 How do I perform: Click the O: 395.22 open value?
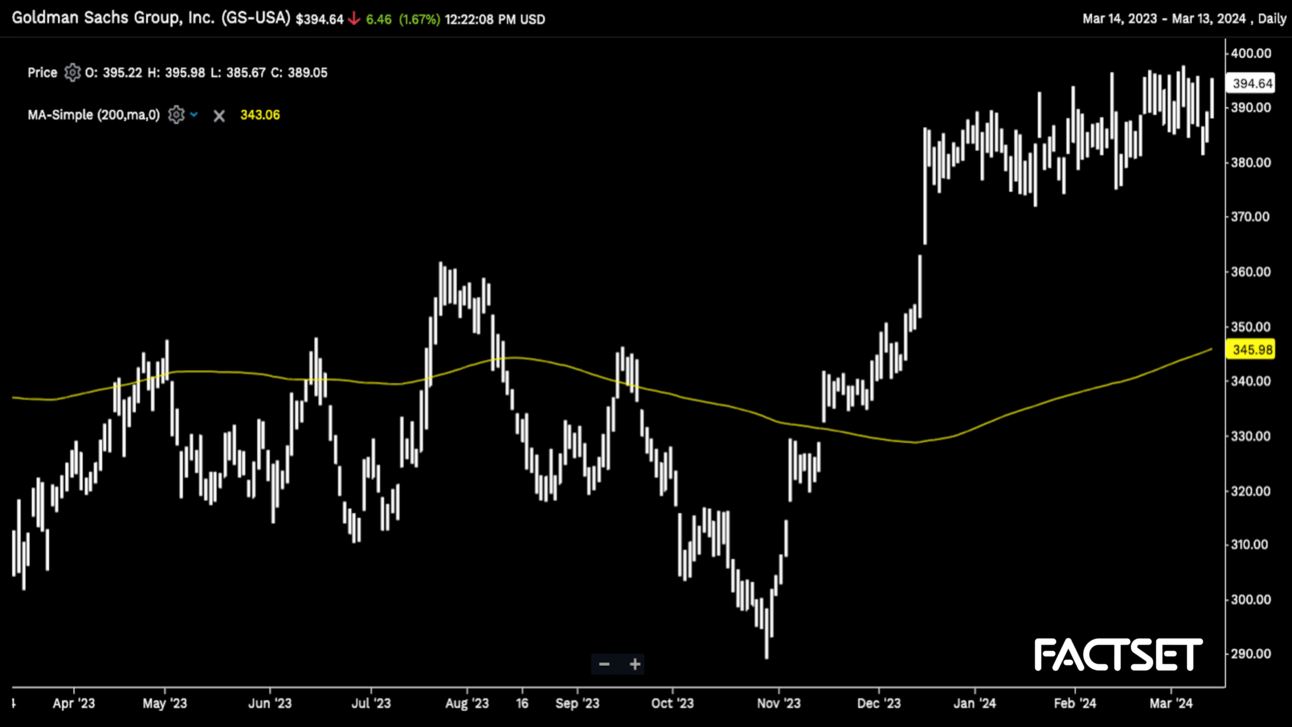pyautogui.click(x=114, y=73)
